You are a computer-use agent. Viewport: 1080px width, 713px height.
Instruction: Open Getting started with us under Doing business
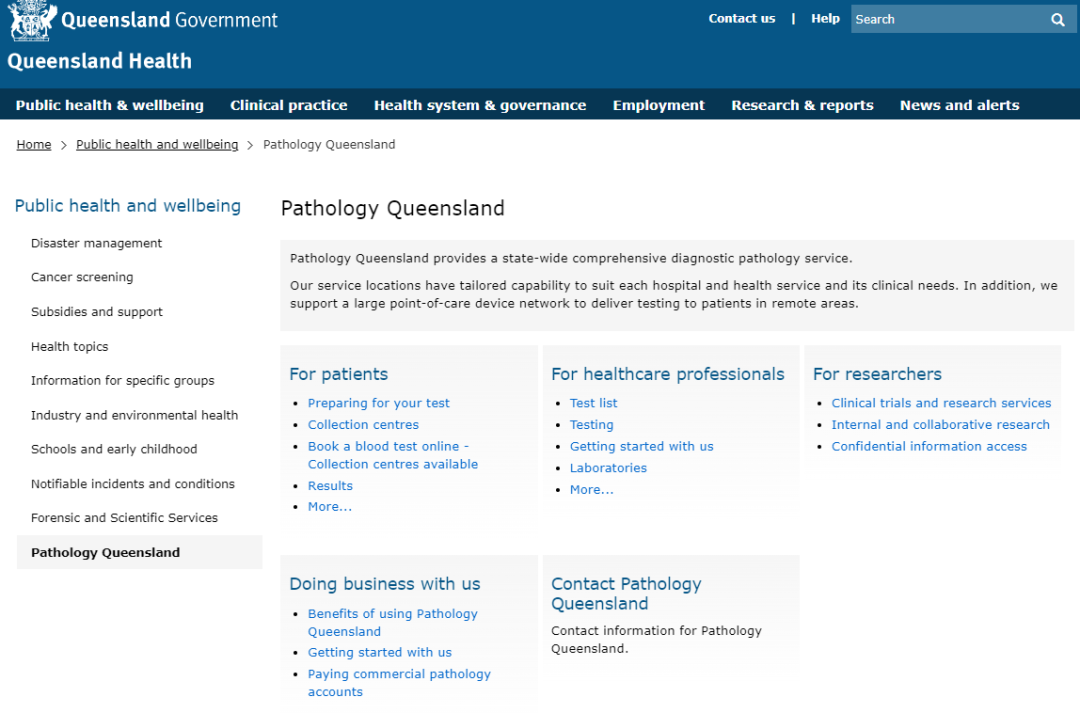pyautogui.click(x=380, y=652)
